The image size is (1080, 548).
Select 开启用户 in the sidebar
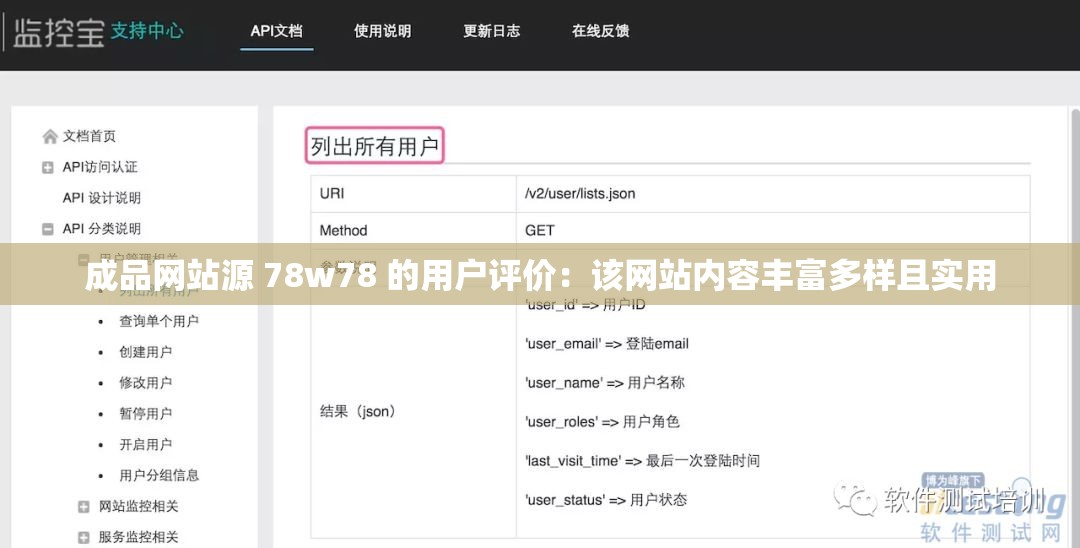(x=145, y=445)
